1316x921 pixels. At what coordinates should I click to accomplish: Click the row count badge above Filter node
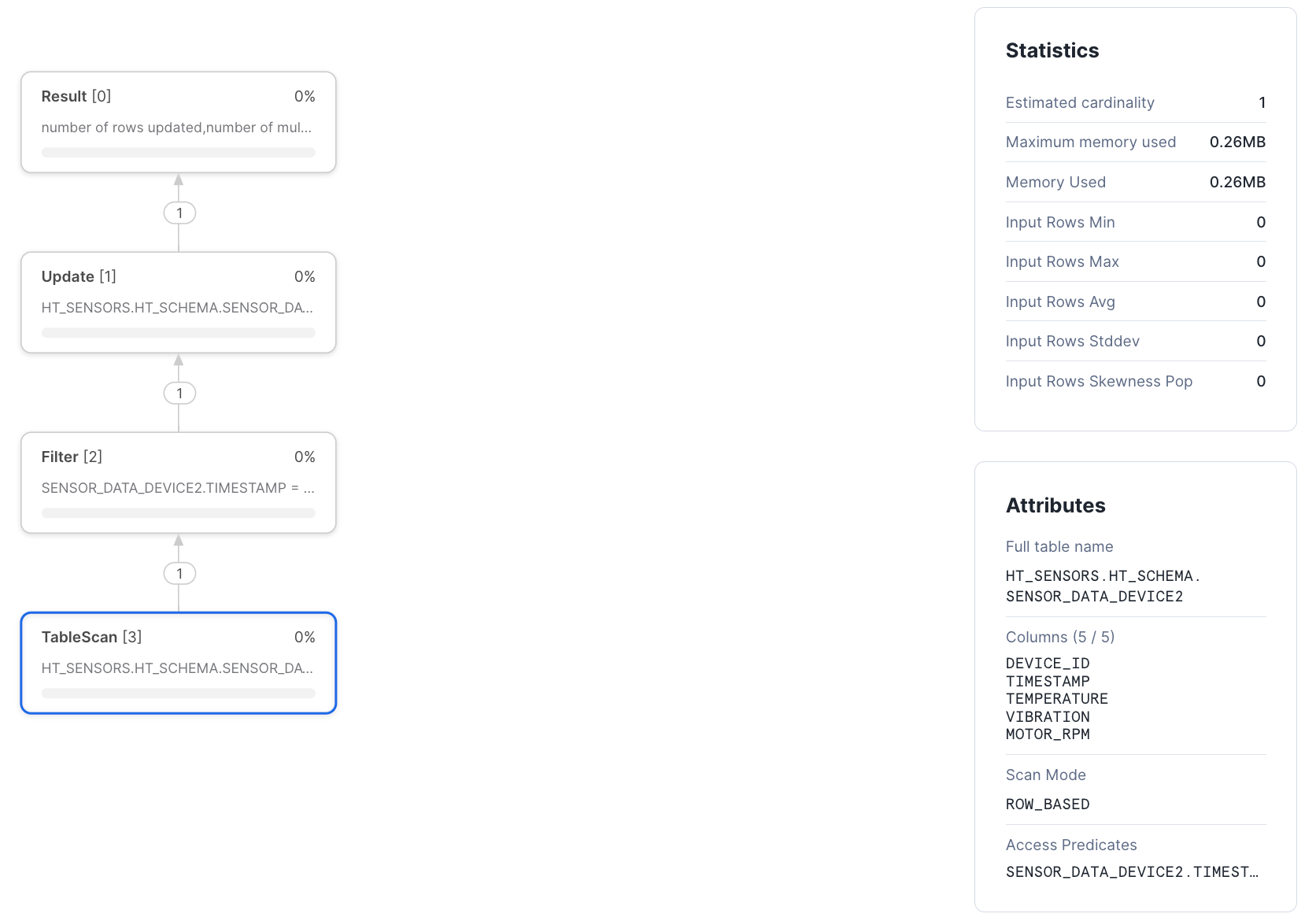179,393
